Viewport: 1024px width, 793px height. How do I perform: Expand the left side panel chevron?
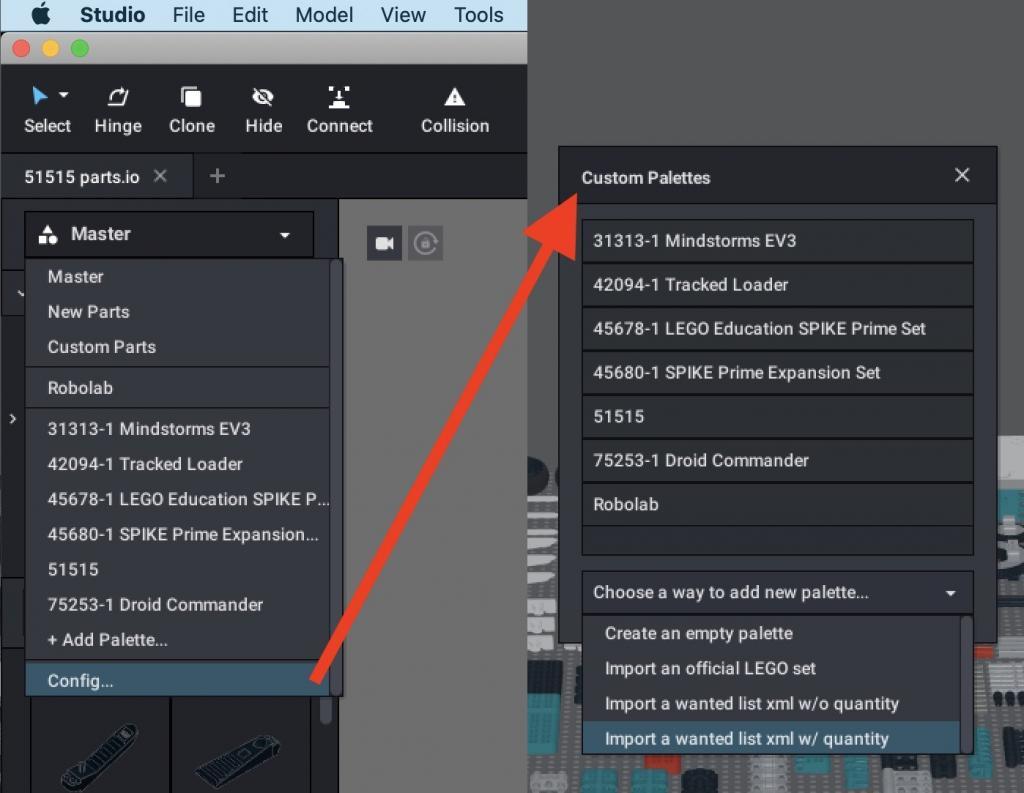click(12, 419)
